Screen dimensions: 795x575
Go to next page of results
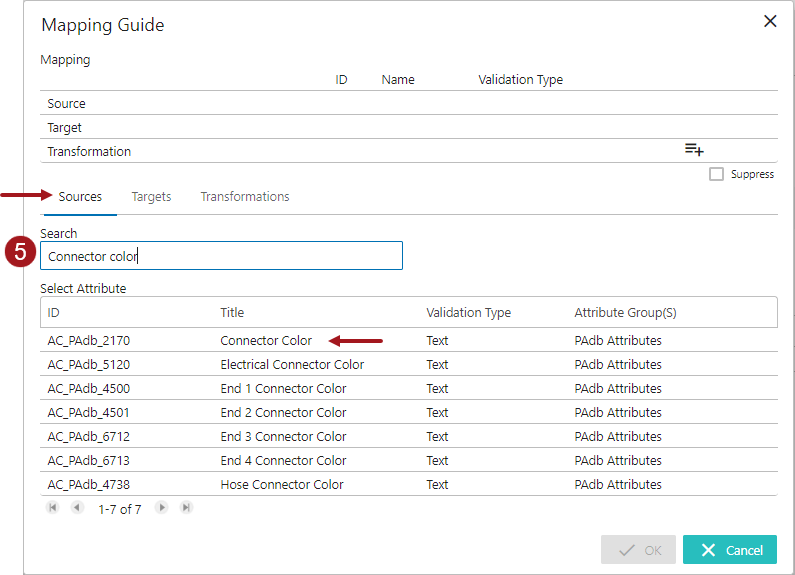(162, 508)
